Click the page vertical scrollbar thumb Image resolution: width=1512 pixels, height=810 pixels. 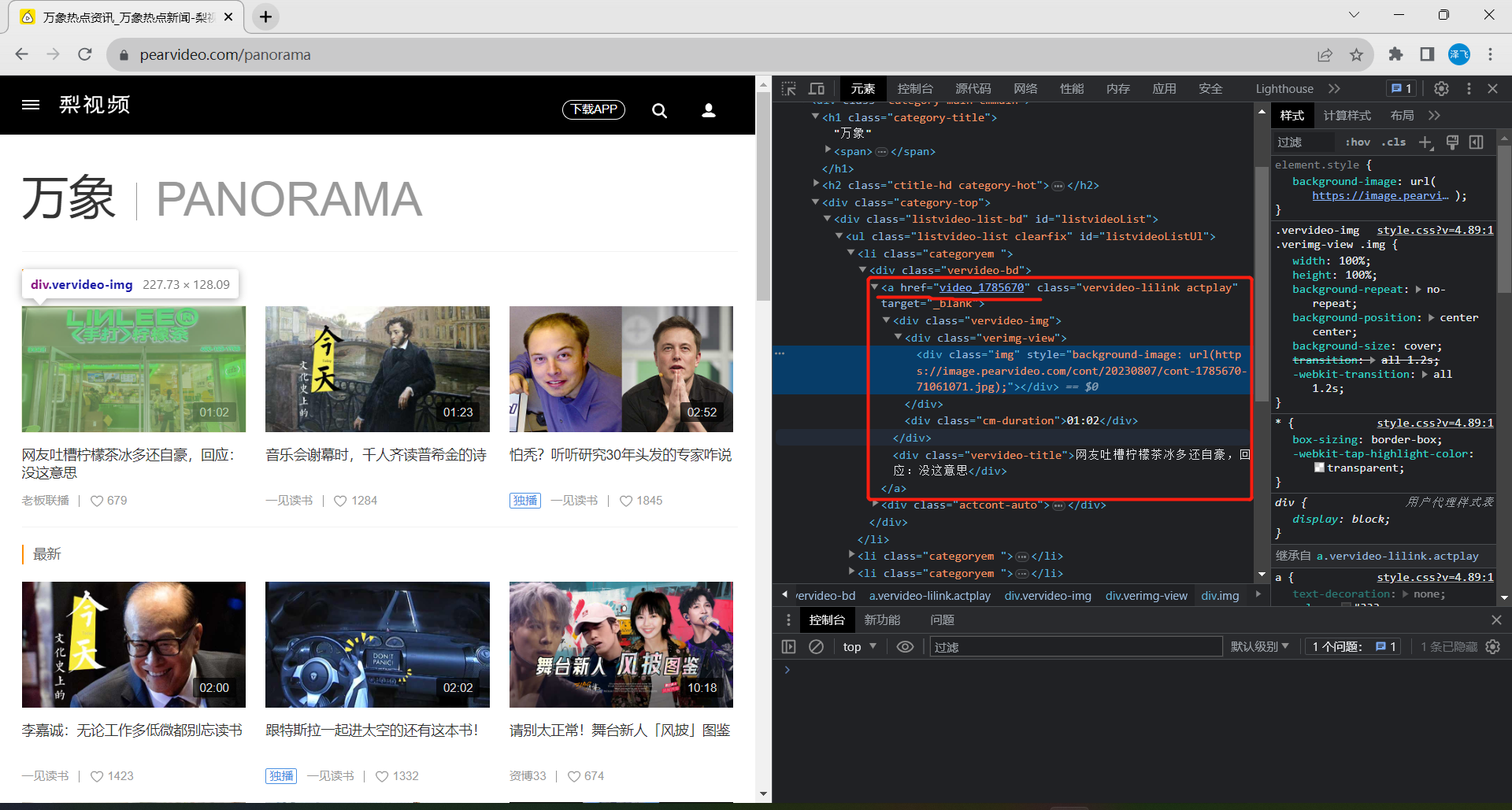click(763, 197)
